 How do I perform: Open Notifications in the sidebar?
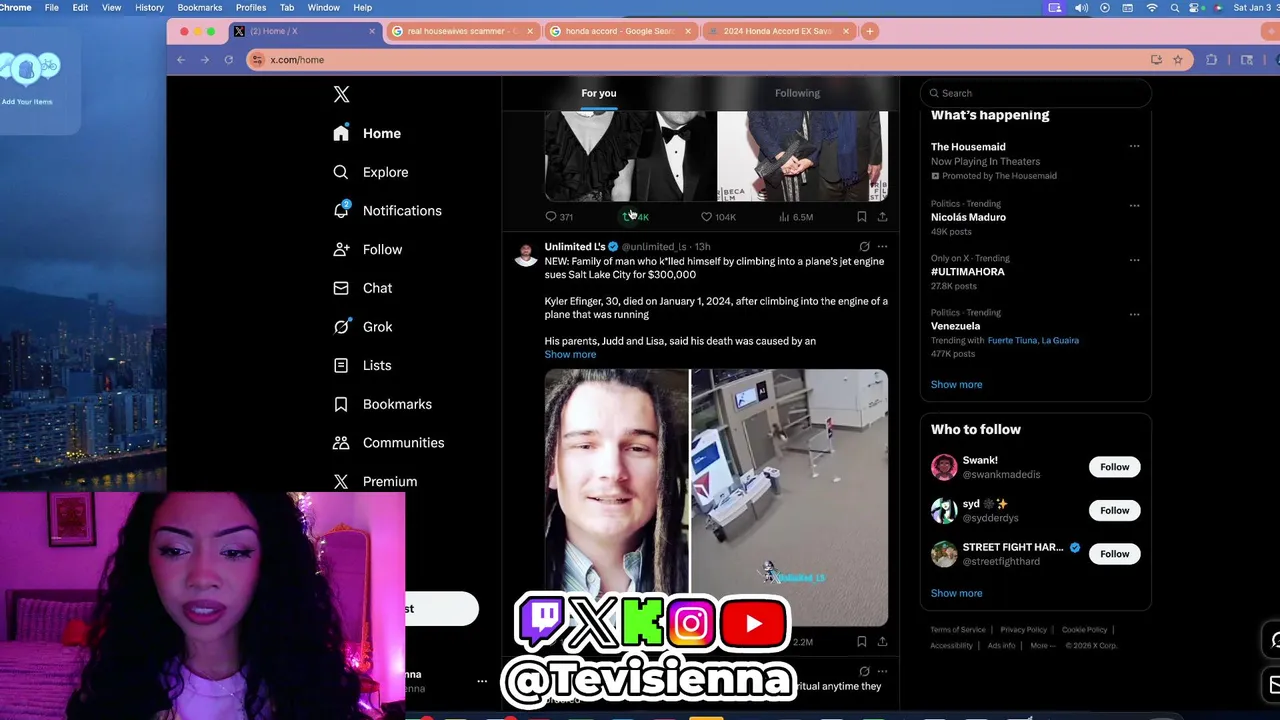pyautogui.click(x=387, y=211)
